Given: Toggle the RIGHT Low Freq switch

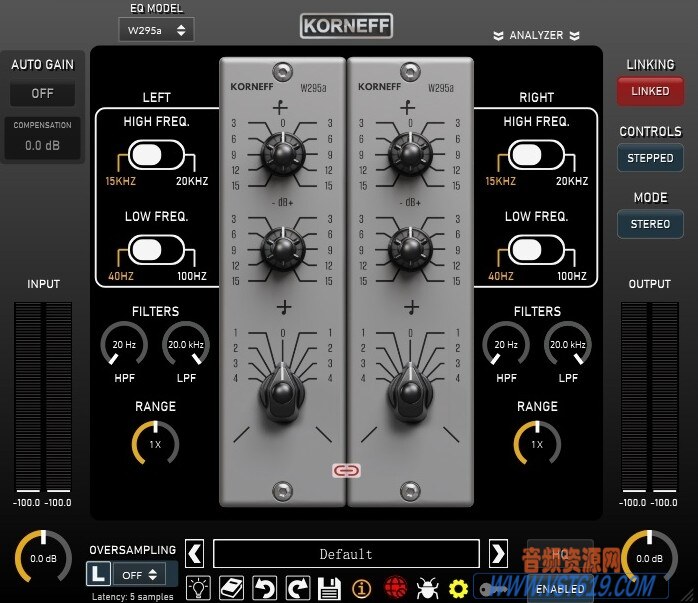Looking at the screenshot, I should (x=536, y=250).
